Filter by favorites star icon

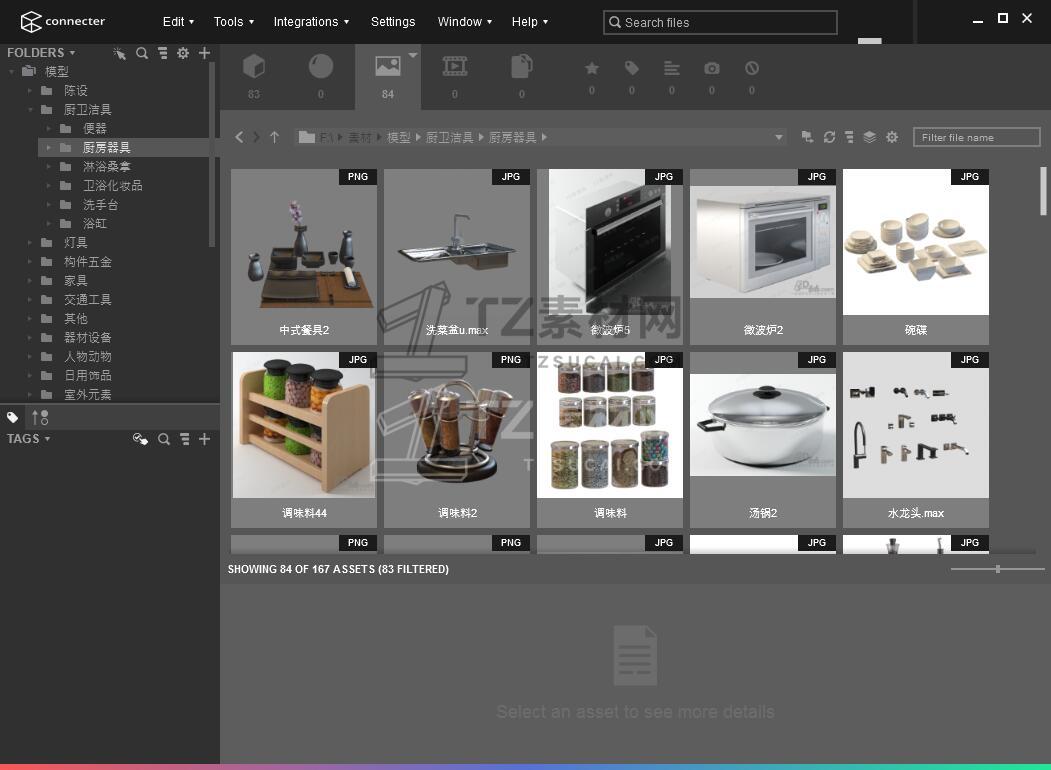(x=592, y=69)
